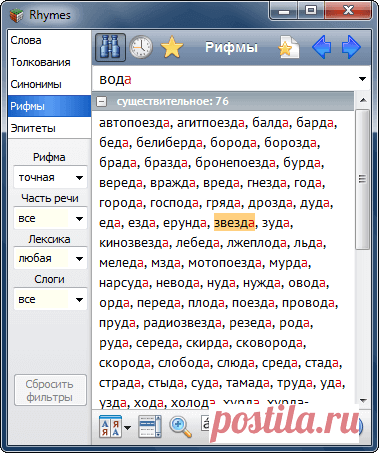Viewport: 379px width, 453px height.
Task: Select the Рифмы section
Action: click(x=49, y=106)
